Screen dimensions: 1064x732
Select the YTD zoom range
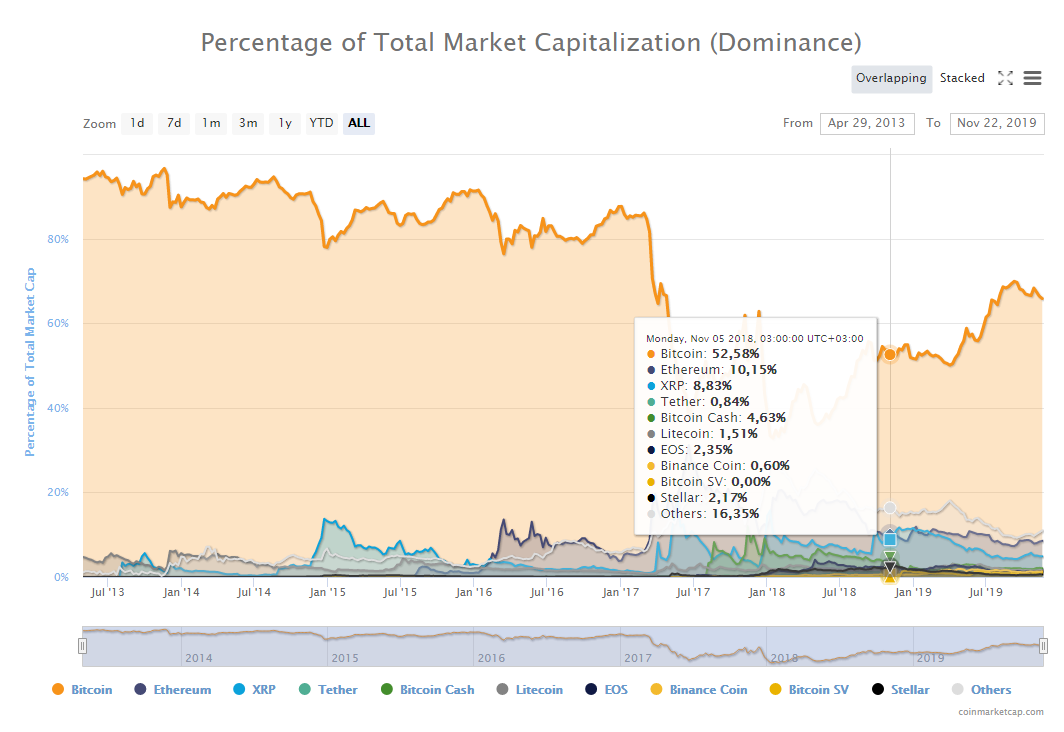coord(321,123)
